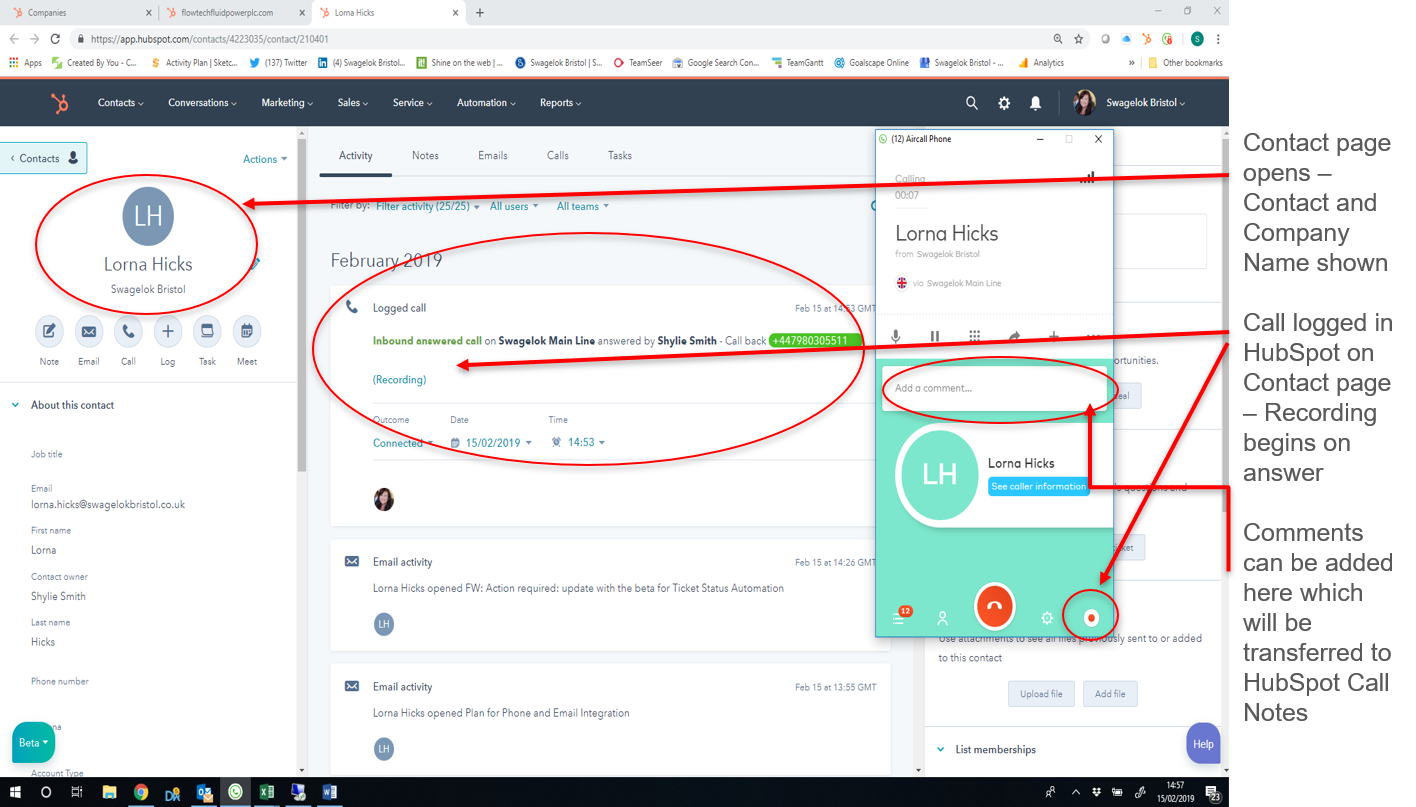Open the All teams filter
1416x807 pixels.
coord(583,206)
